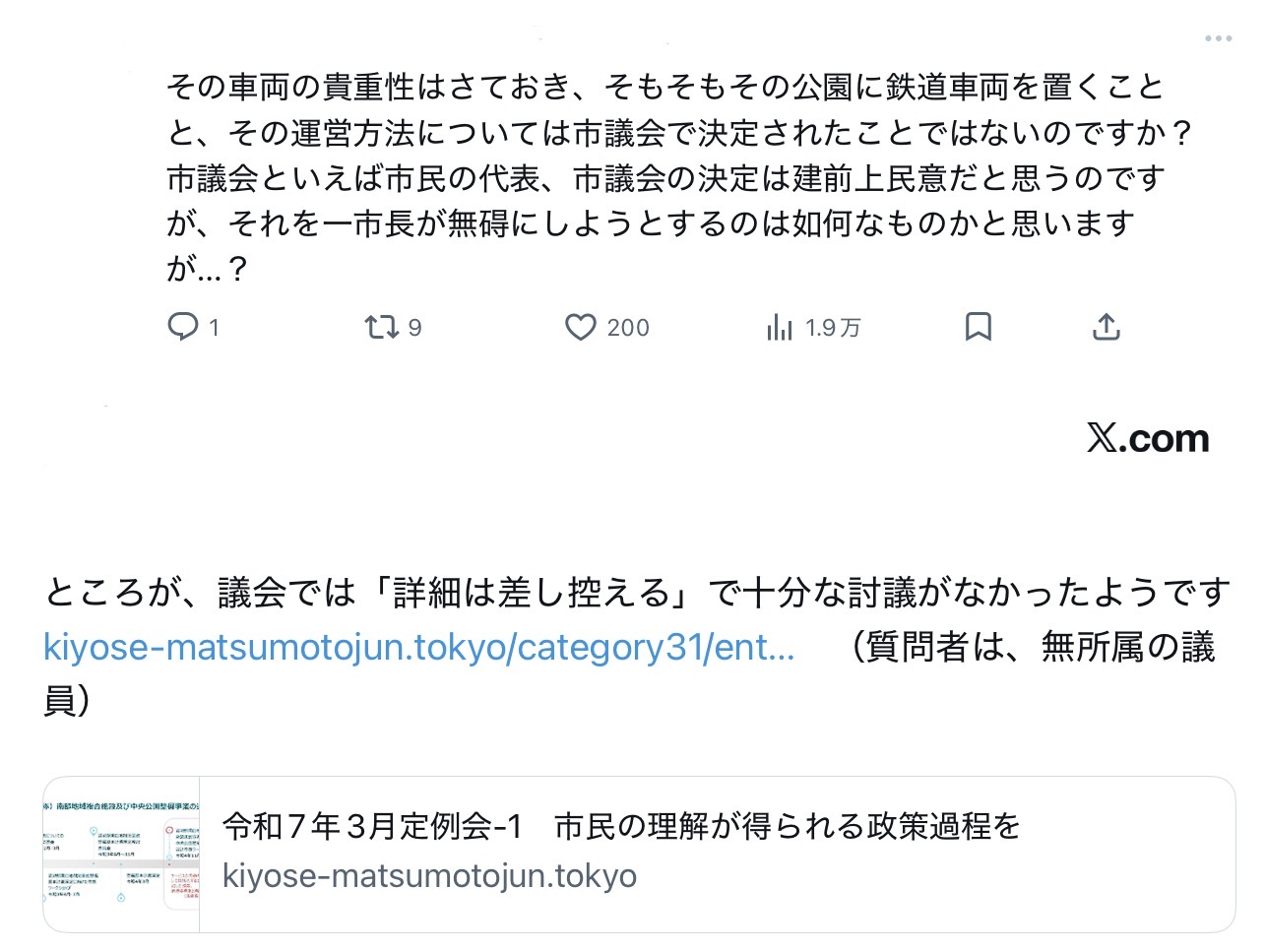Repost using the retweet arrows icon
1265x952 pixels.
point(381,327)
